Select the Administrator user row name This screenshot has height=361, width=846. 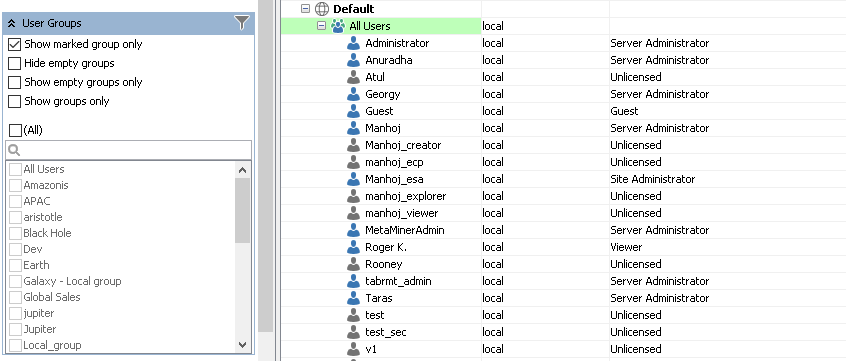pos(397,43)
